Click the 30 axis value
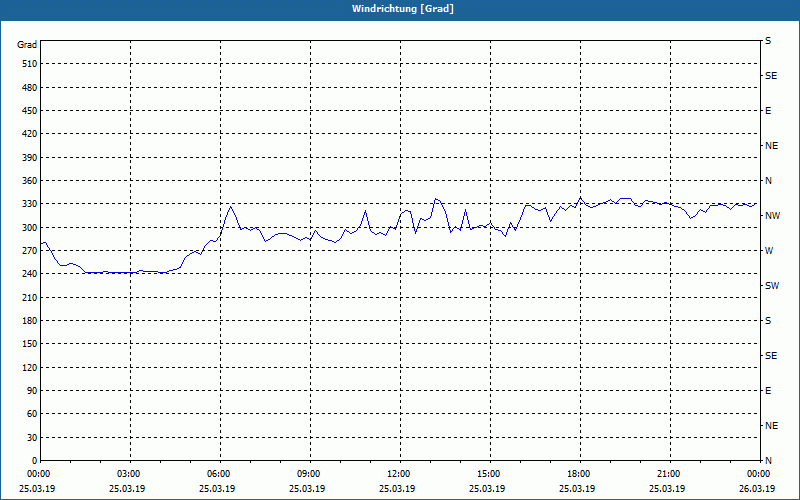Image resolution: width=800 pixels, height=500 pixels. click(x=32, y=438)
